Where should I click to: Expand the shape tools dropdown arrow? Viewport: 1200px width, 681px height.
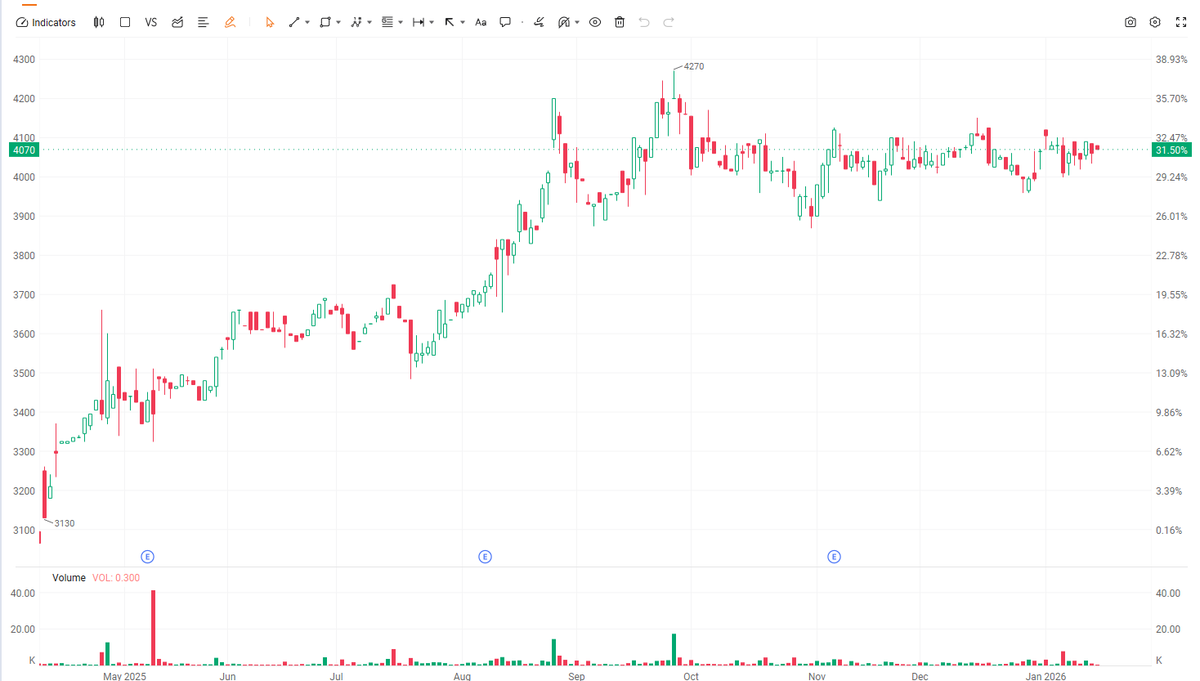click(x=339, y=22)
